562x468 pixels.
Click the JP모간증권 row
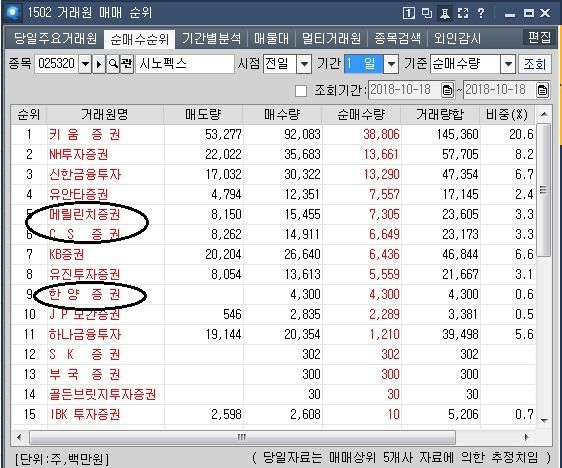(273, 315)
